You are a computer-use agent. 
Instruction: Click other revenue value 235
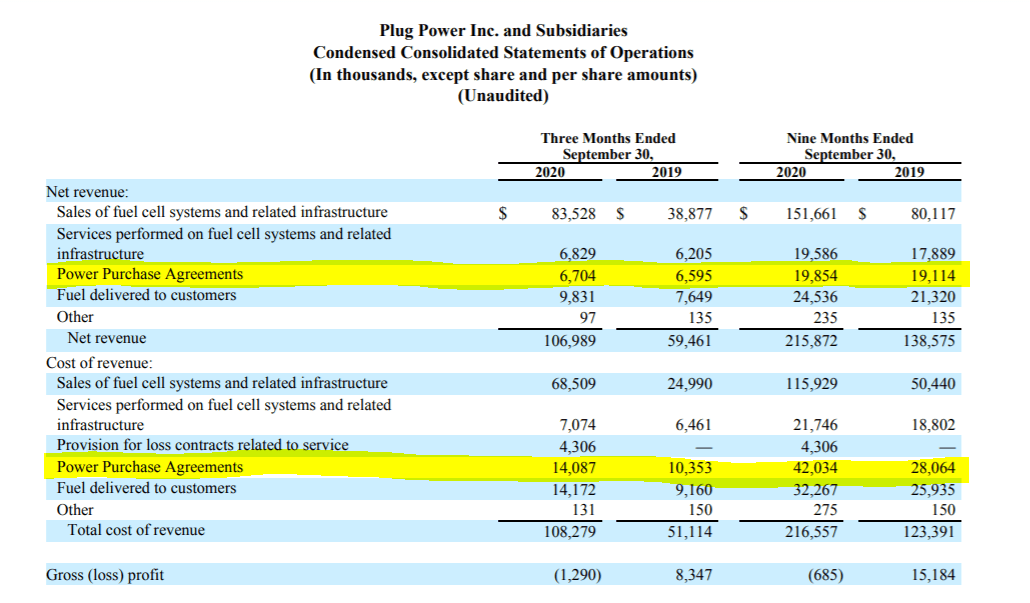point(826,318)
